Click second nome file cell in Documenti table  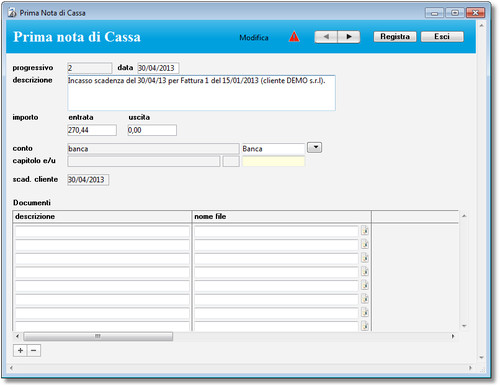click(276, 245)
